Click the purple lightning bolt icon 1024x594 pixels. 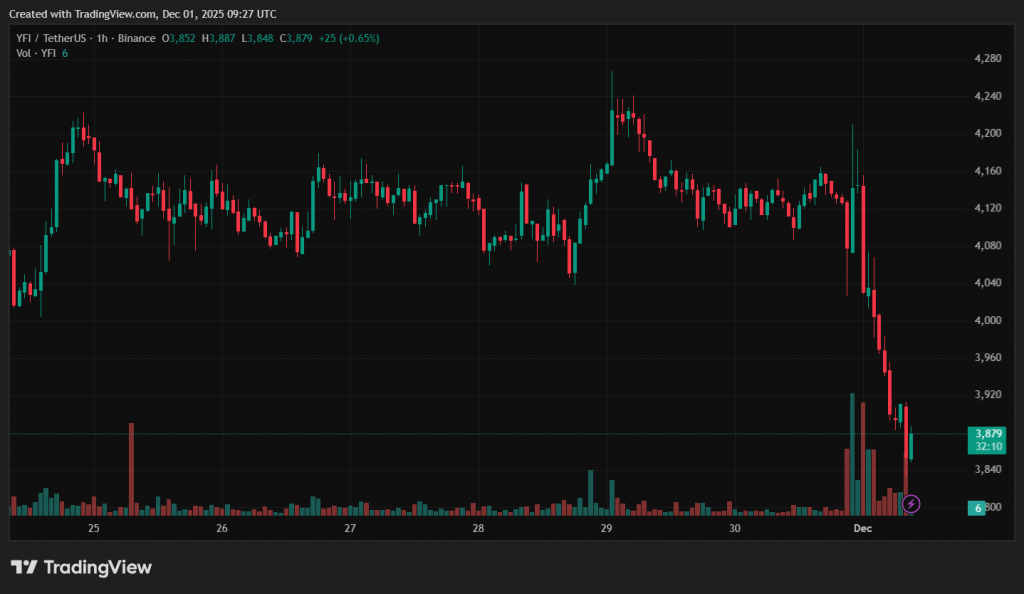pos(911,504)
